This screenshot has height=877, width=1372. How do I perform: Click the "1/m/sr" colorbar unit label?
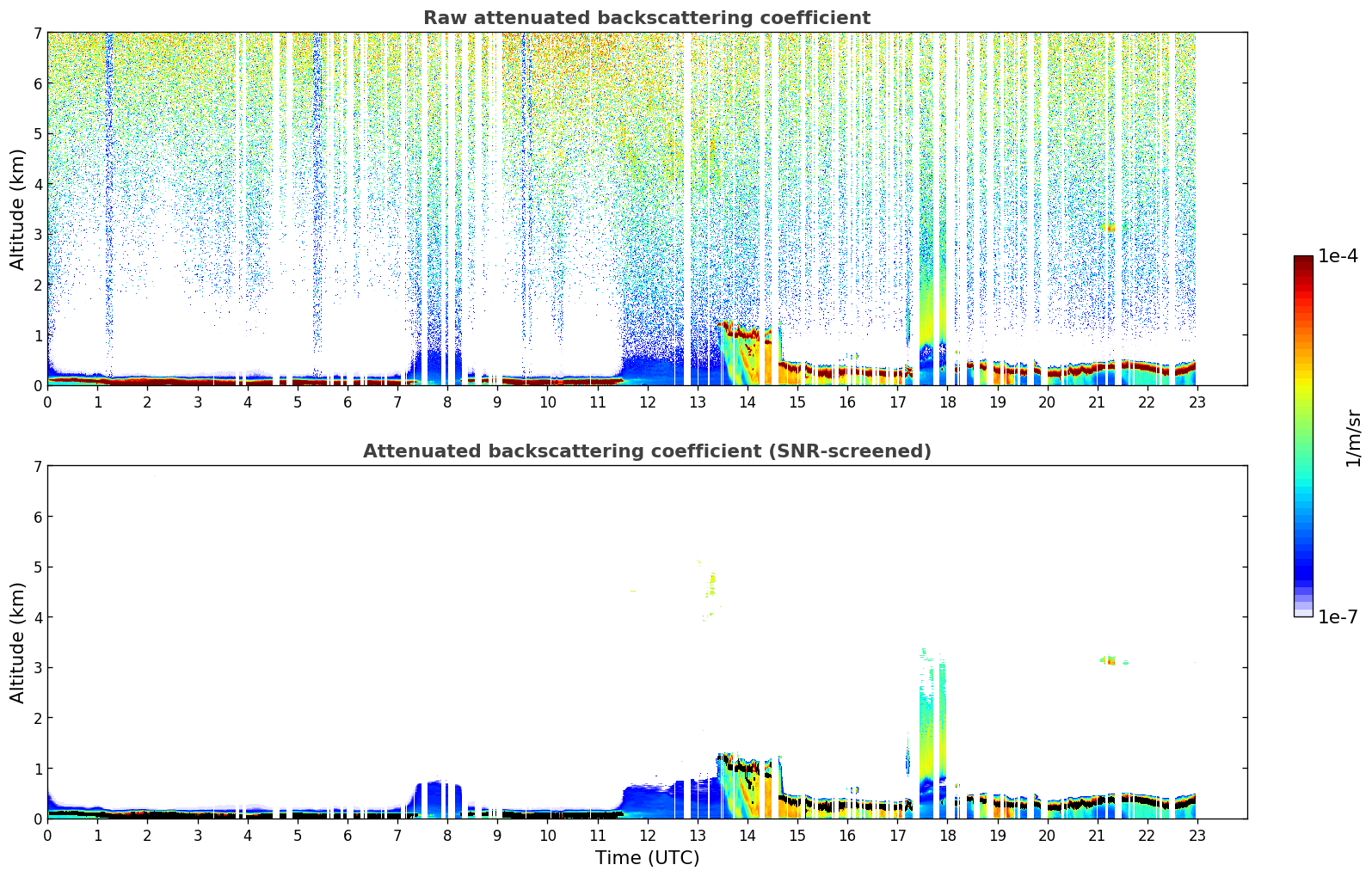coord(1353,438)
